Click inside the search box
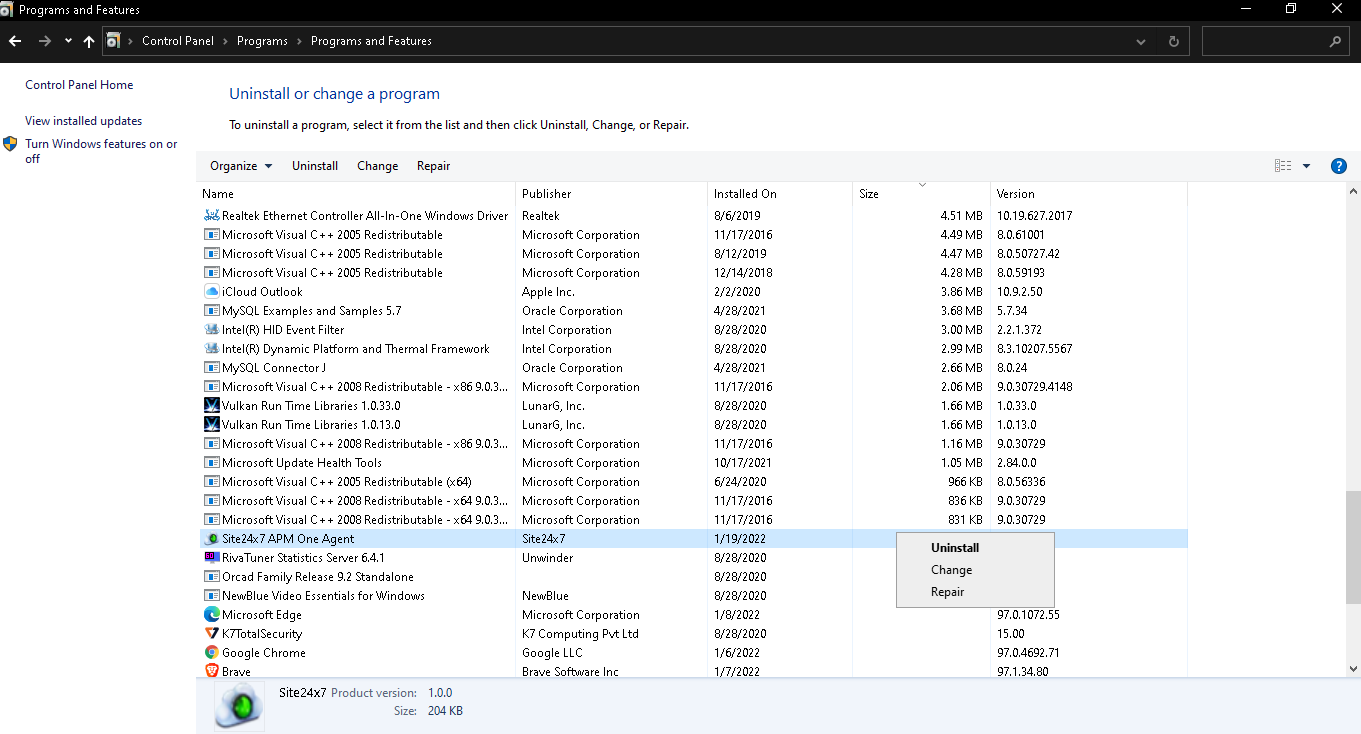The image size is (1361, 734). [1270, 41]
